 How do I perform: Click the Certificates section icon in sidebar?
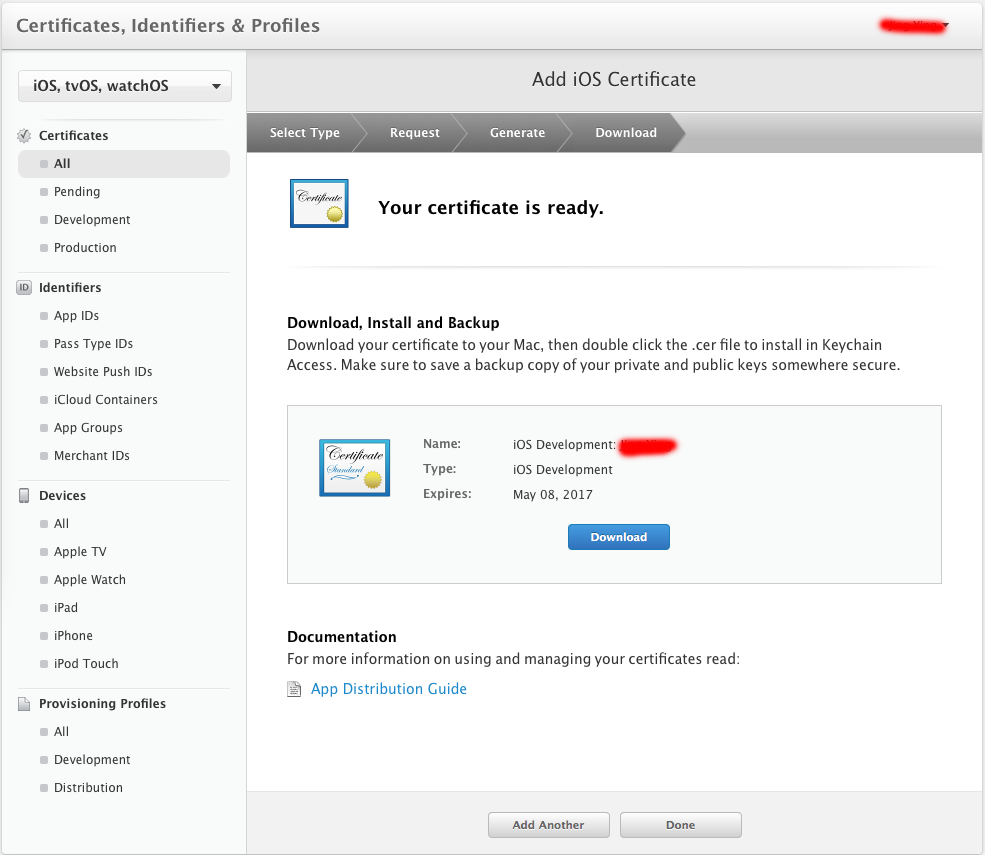(24, 136)
